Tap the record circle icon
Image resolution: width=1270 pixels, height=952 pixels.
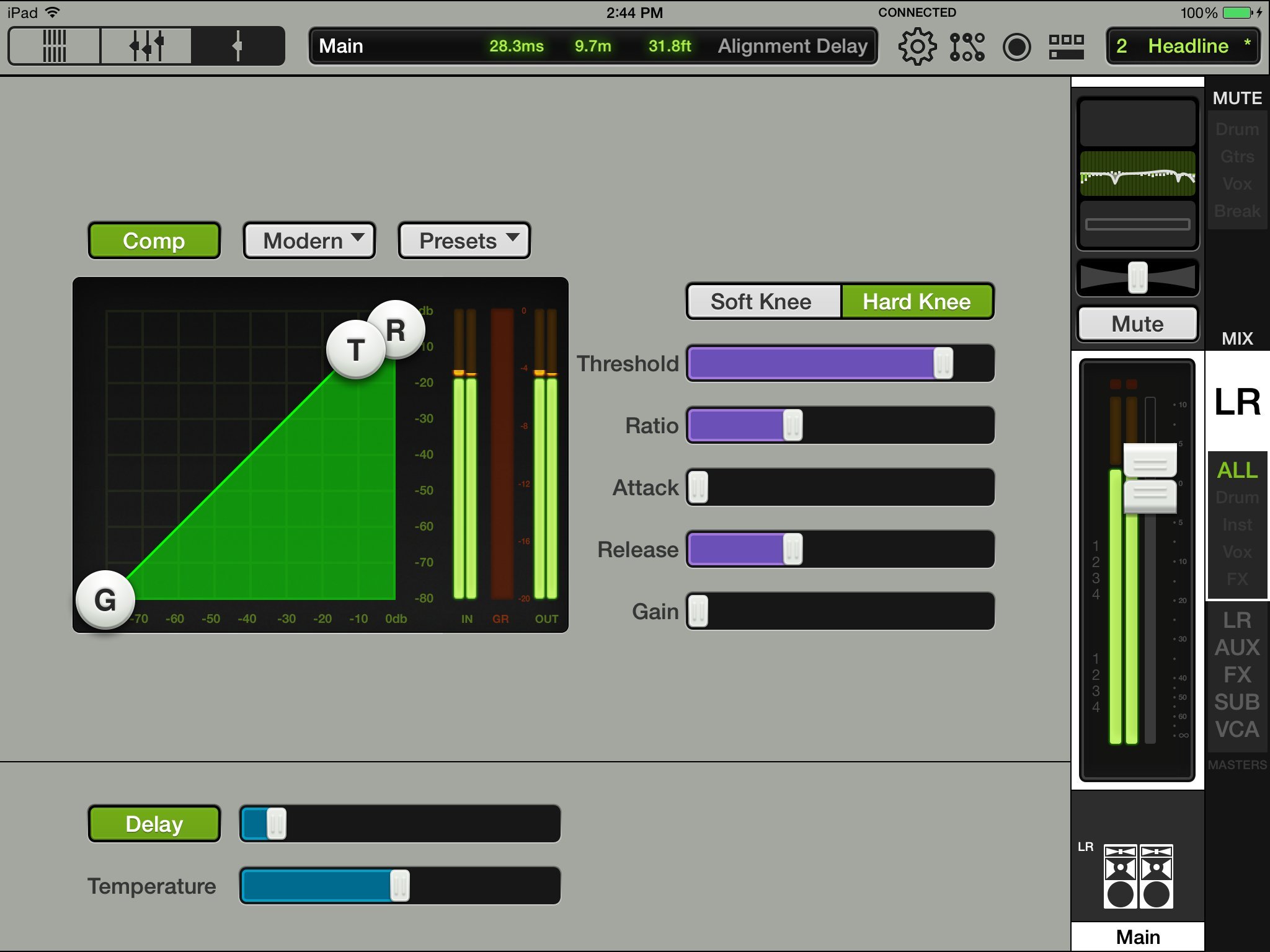pyautogui.click(x=1016, y=46)
